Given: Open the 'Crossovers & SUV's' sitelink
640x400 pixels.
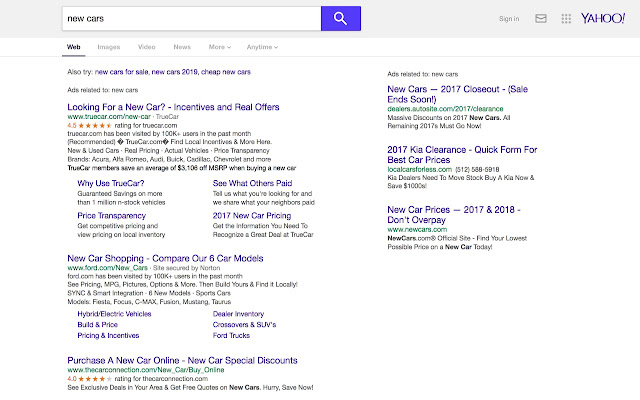Looking at the screenshot, I should 244,324.
